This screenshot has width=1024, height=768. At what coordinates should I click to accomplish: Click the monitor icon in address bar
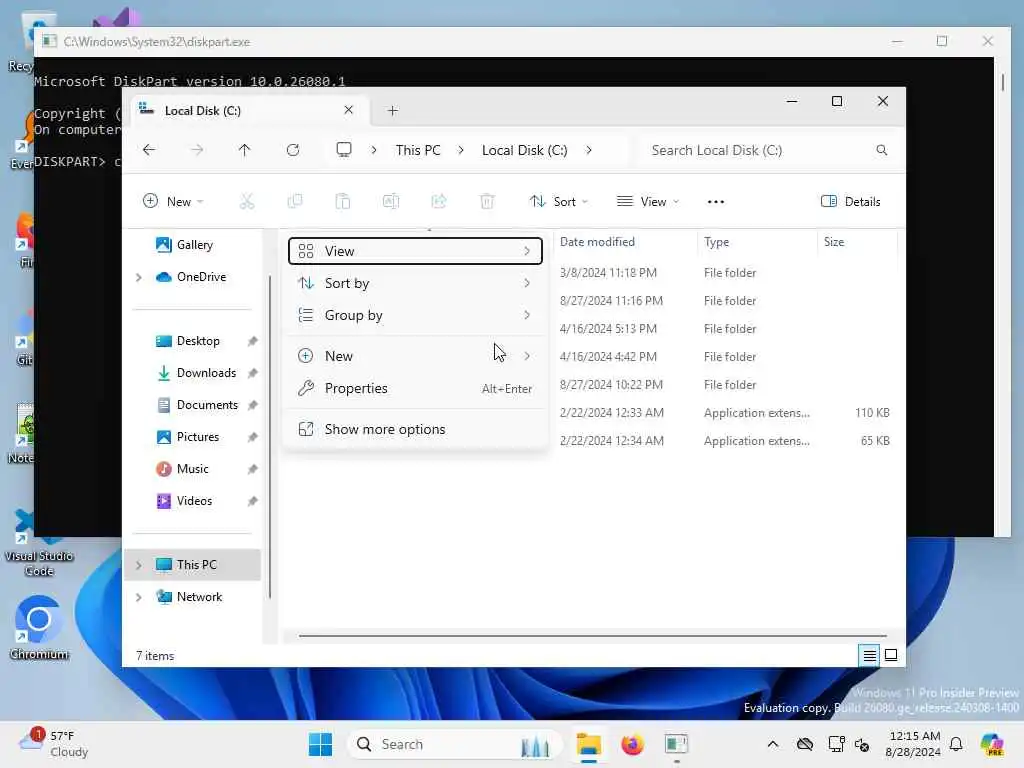point(344,150)
